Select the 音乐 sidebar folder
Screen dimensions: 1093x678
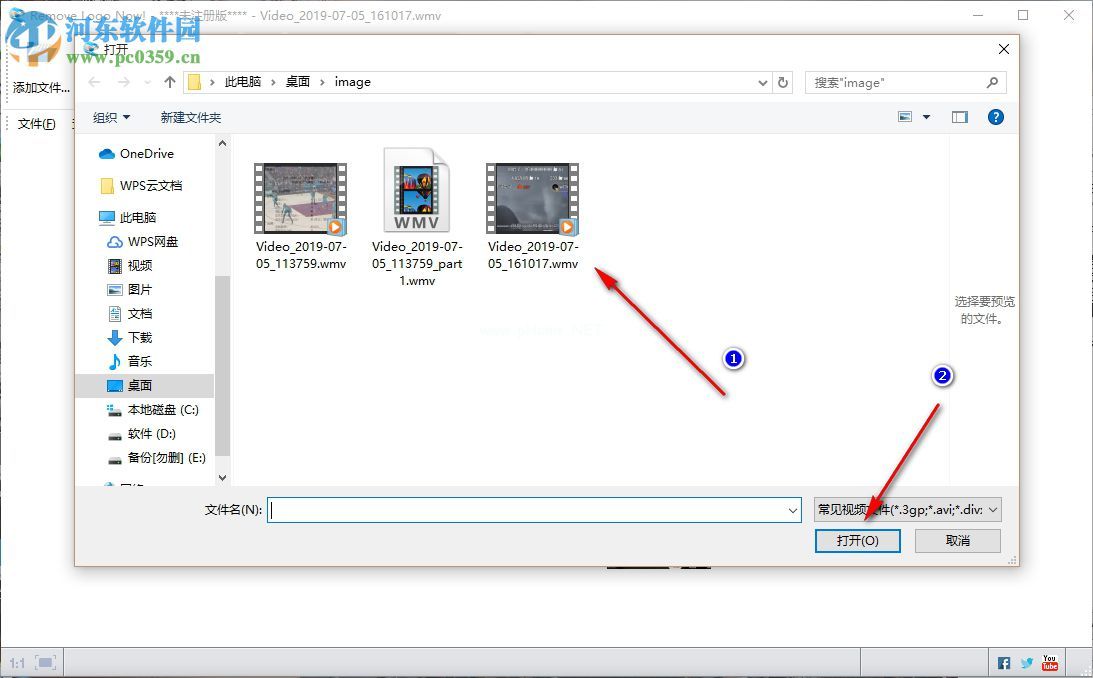139,361
